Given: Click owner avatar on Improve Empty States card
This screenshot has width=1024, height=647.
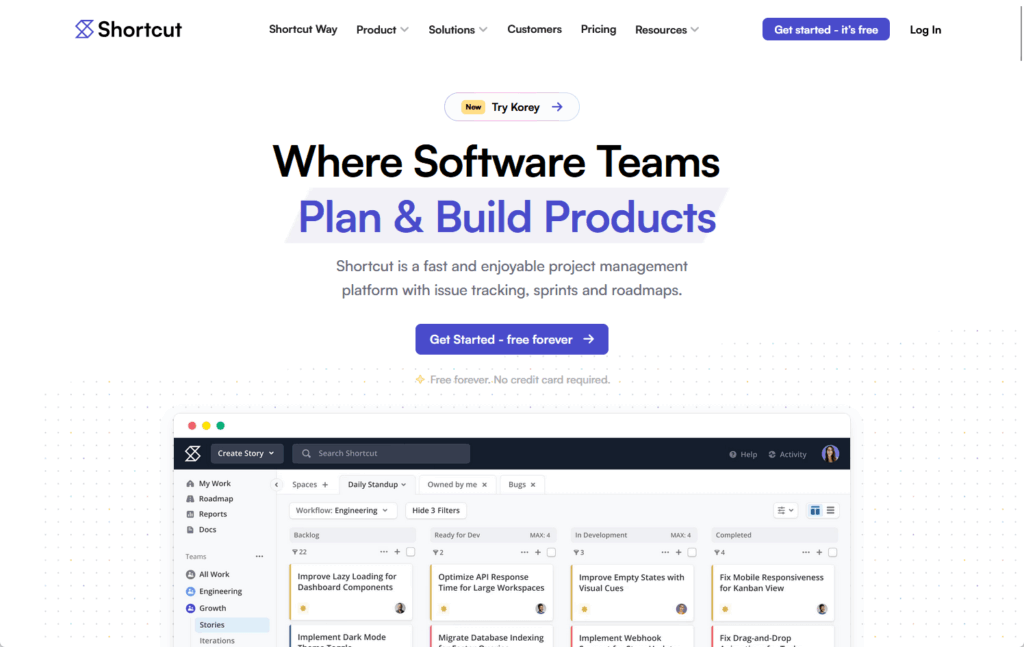Looking at the screenshot, I should (x=681, y=609).
